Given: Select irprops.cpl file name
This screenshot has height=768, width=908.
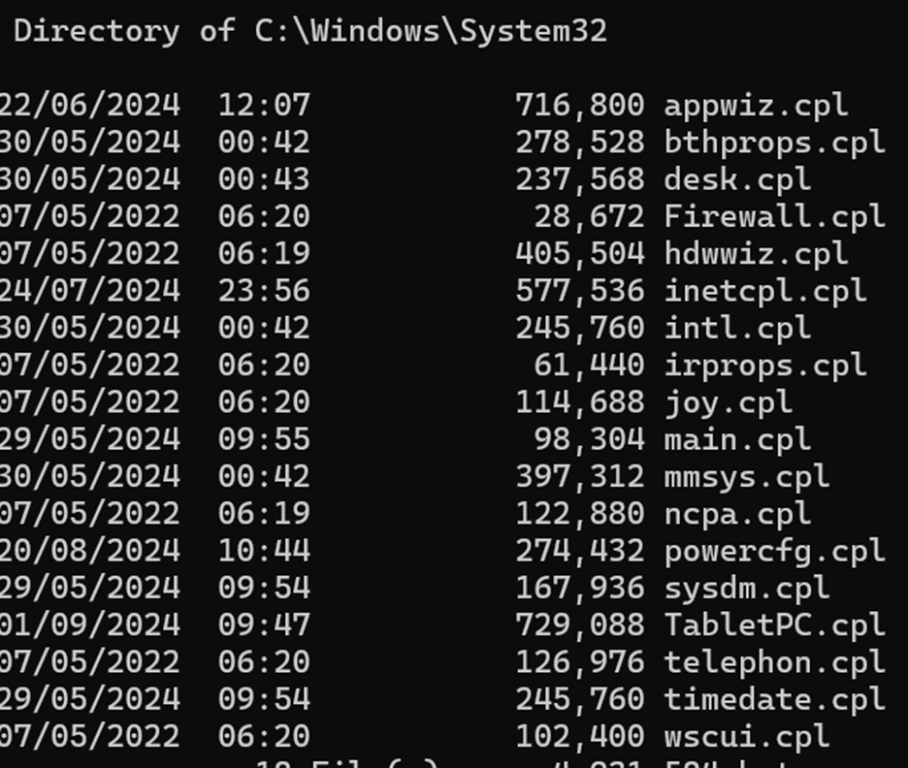Looking at the screenshot, I should [766, 366].
